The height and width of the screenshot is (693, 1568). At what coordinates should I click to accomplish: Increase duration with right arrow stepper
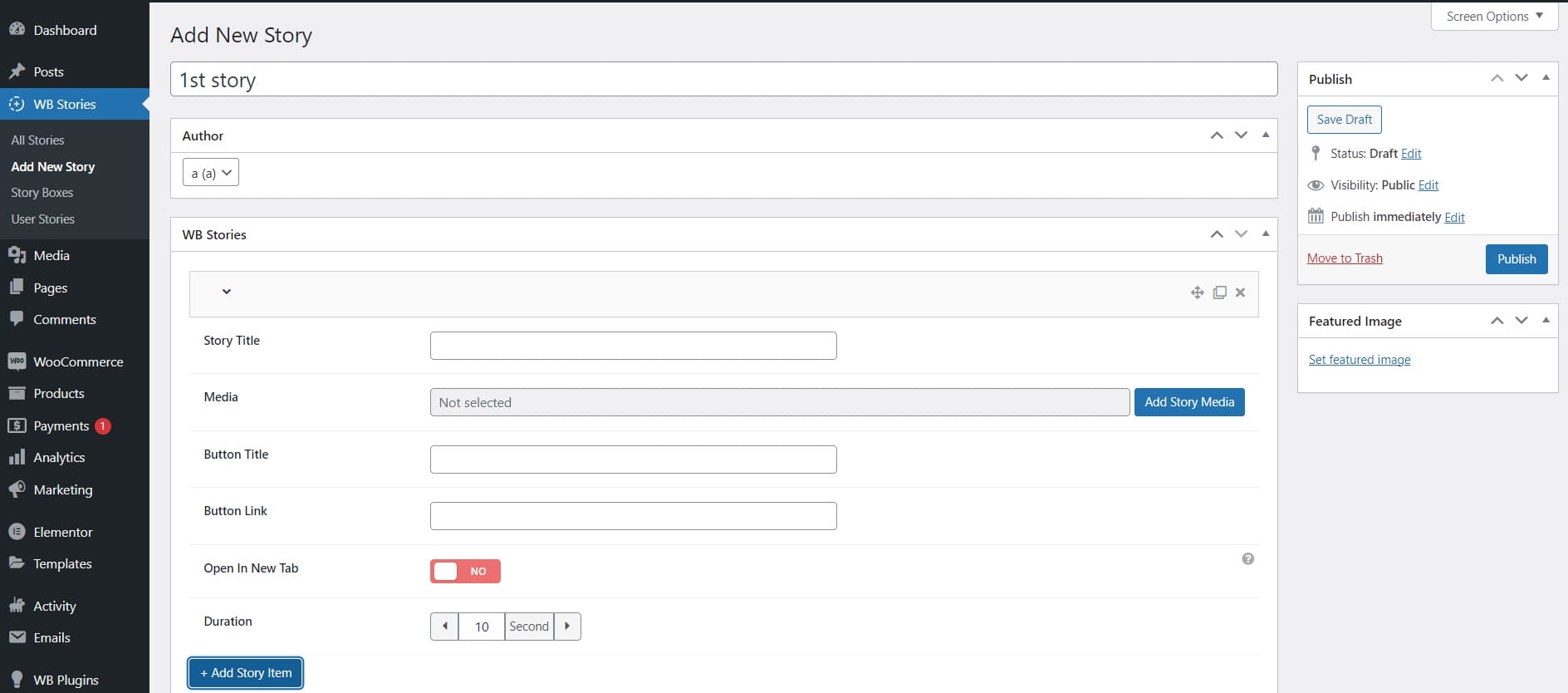click(567, 627)
